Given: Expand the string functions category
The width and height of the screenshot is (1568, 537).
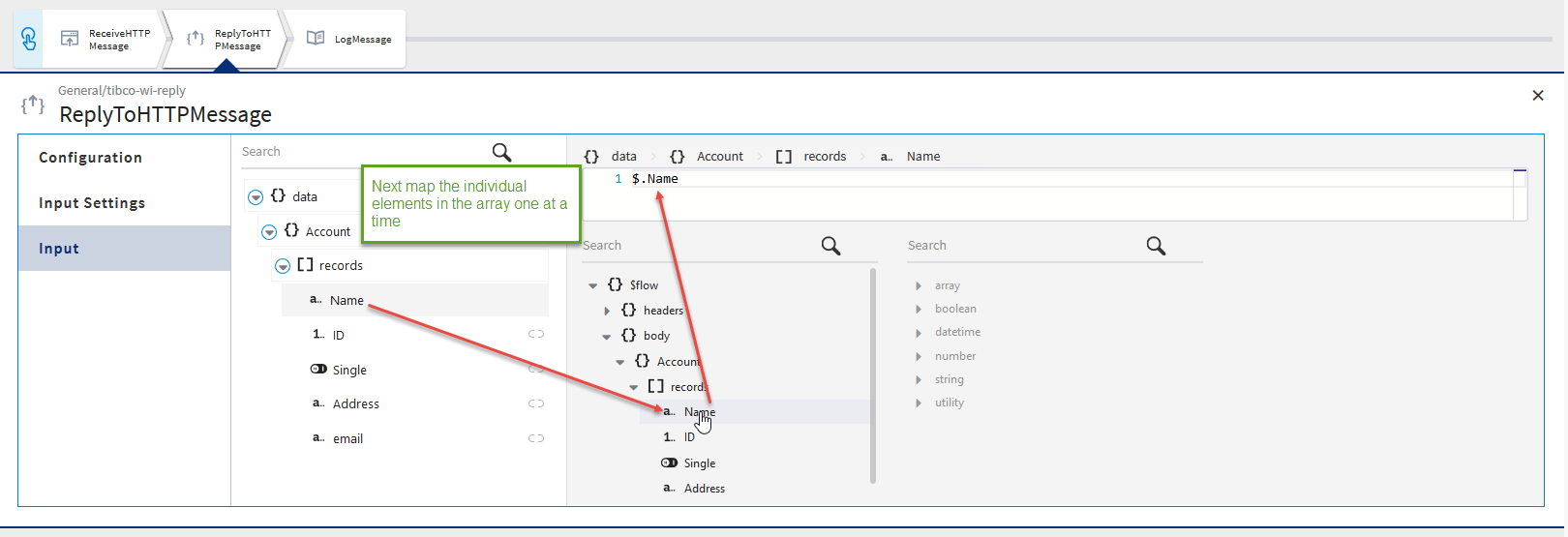Looking at the screenshot, I should [919, 380].
